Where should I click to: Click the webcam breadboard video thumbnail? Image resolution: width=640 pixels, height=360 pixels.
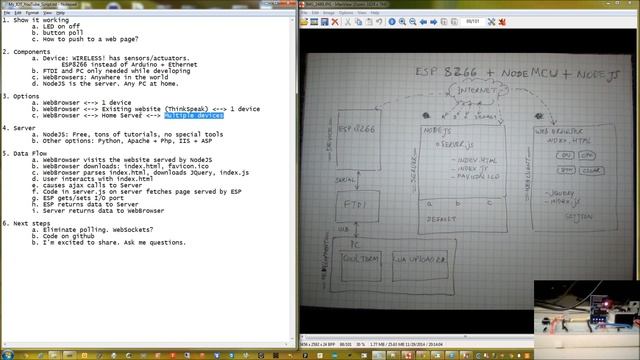click(x=587, y=320)
